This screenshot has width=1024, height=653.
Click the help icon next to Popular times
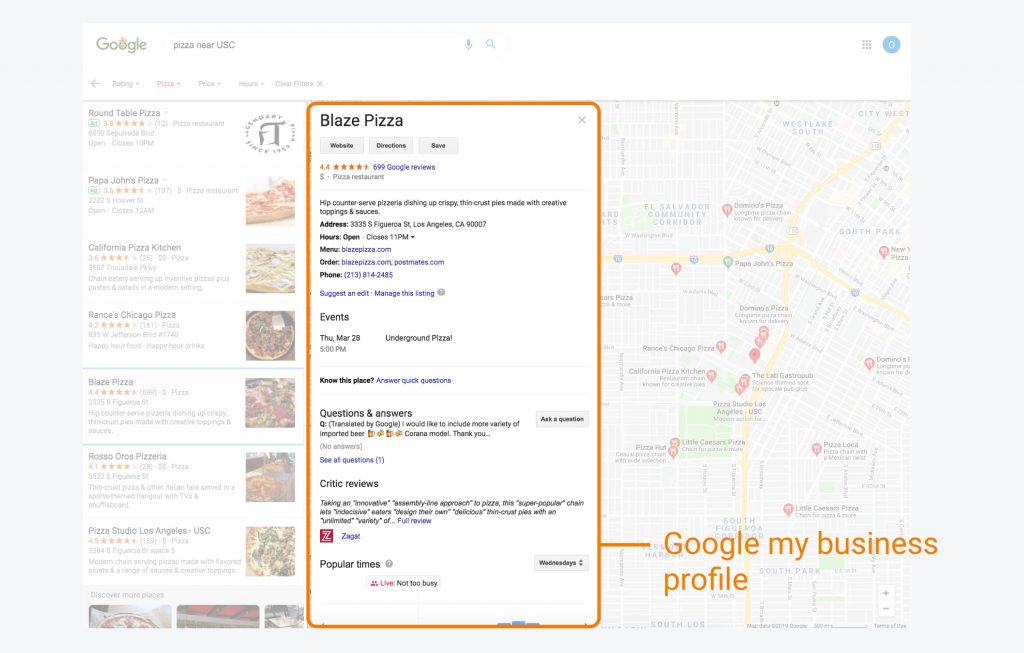pyautogui.click(x=389, y=564)
